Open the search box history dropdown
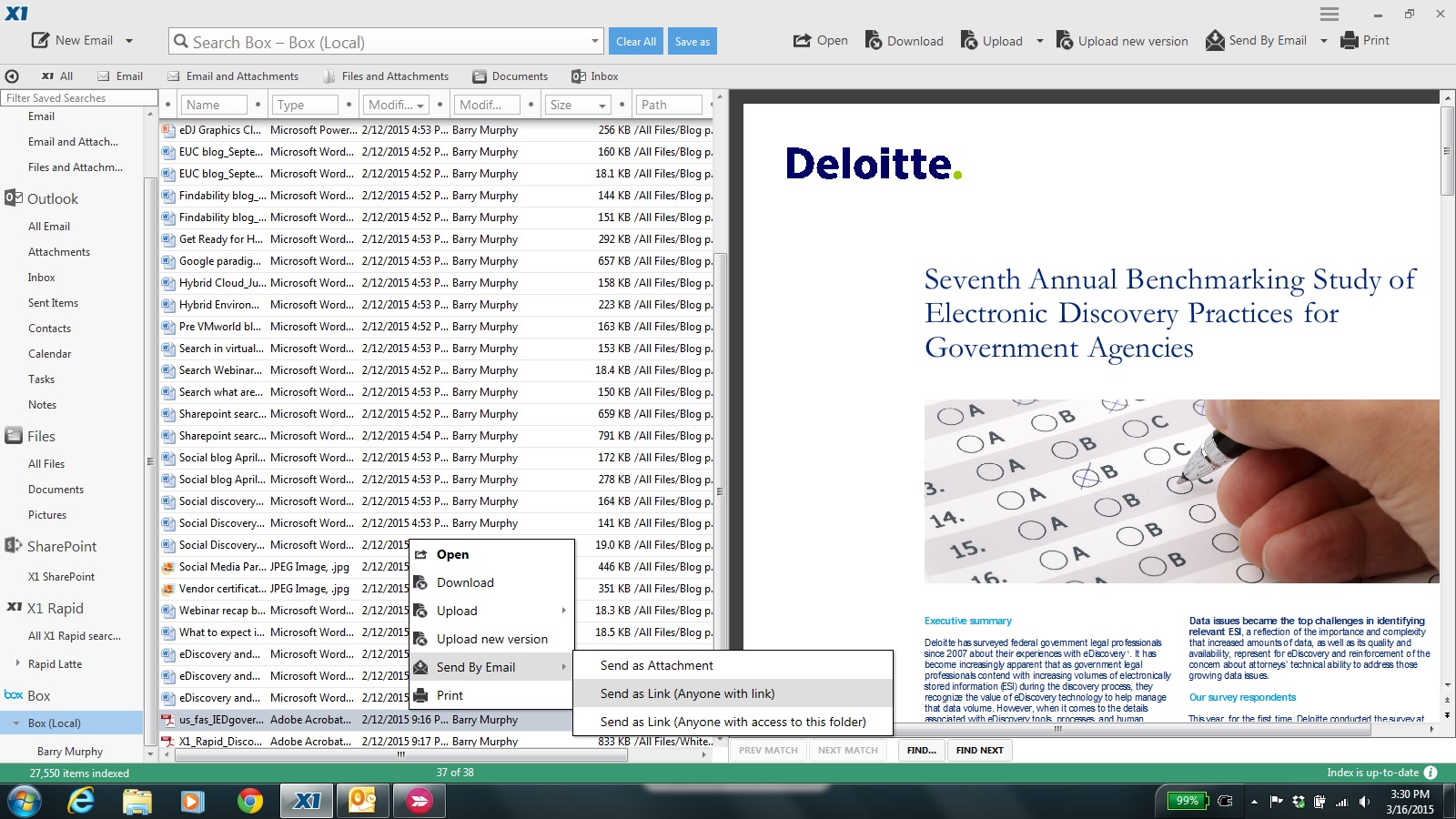The height and width of the screenshot is (819, 1456). click(x=595, y=41)
